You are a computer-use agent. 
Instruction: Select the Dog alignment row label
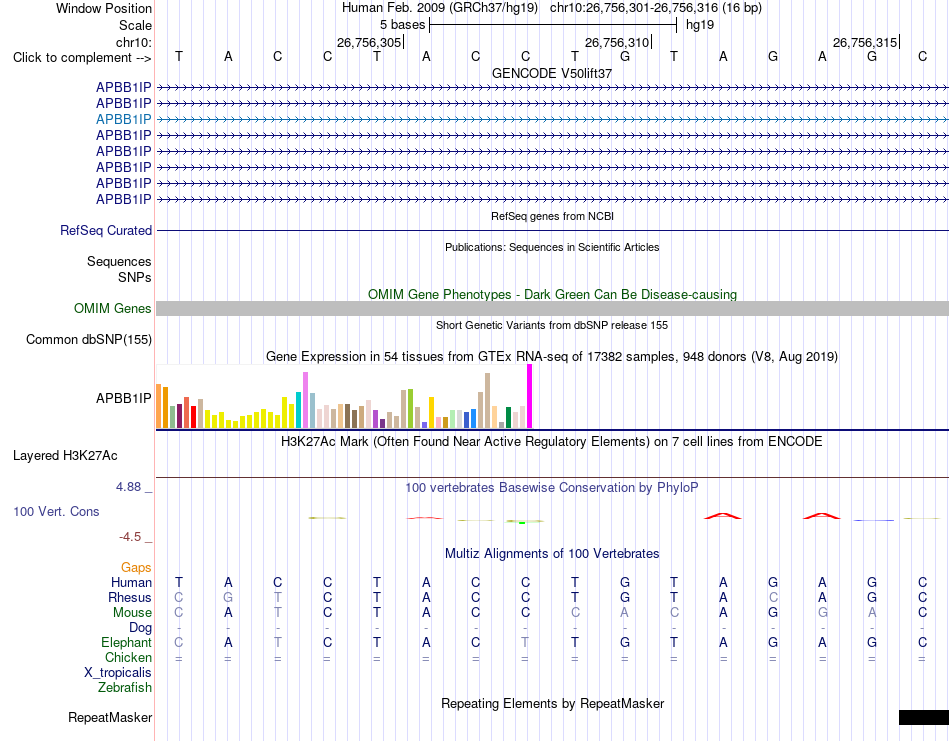tap(141, 628)
